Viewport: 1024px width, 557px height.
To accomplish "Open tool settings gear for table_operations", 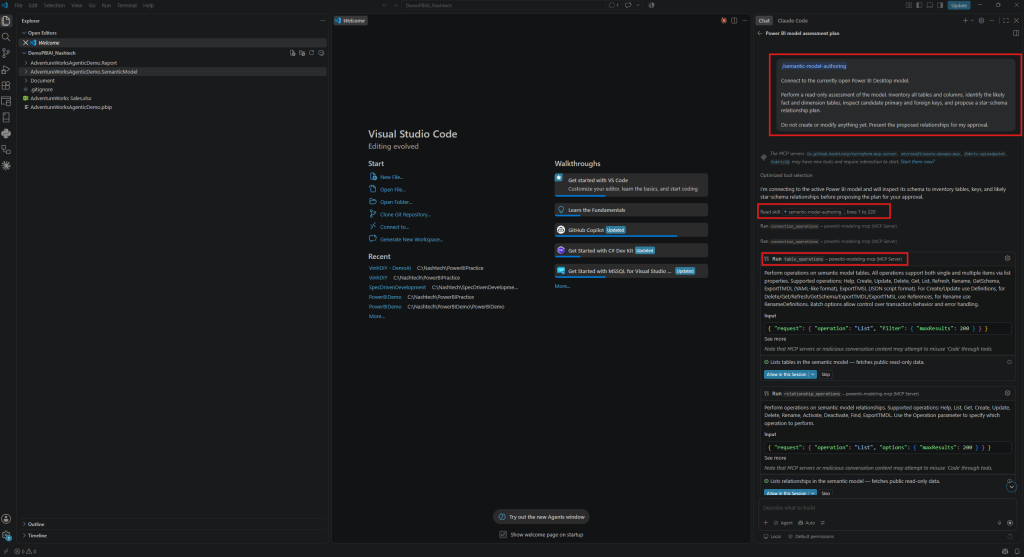I will 1007,259.
